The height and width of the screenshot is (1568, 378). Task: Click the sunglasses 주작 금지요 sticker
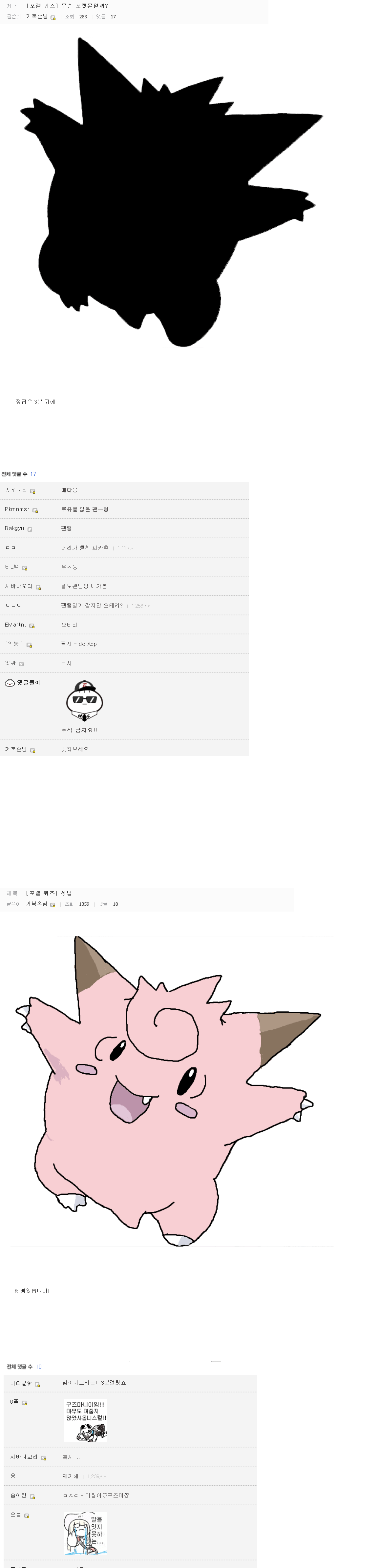pyautogui.click(x=85, y=701)
